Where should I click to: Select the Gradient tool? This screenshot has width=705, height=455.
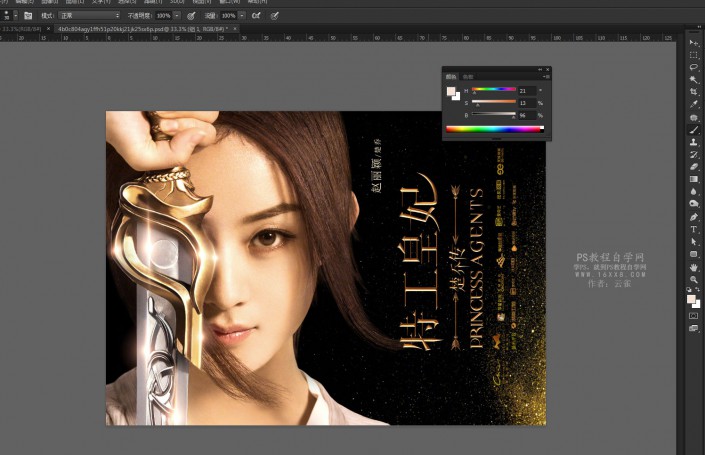[694, 179]
